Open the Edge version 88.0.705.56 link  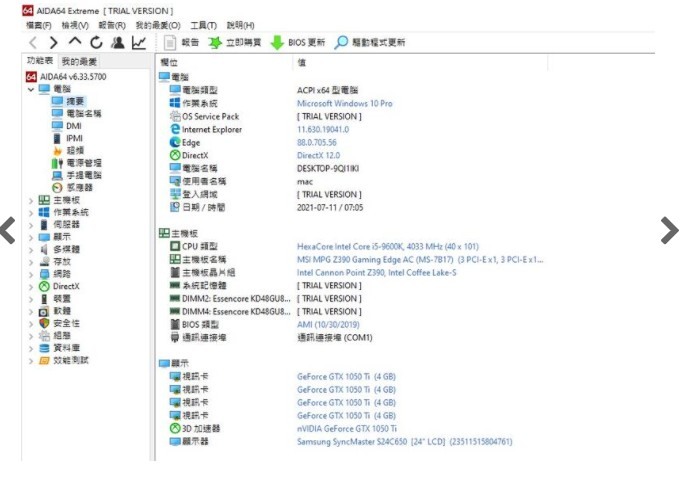(317, 142)
